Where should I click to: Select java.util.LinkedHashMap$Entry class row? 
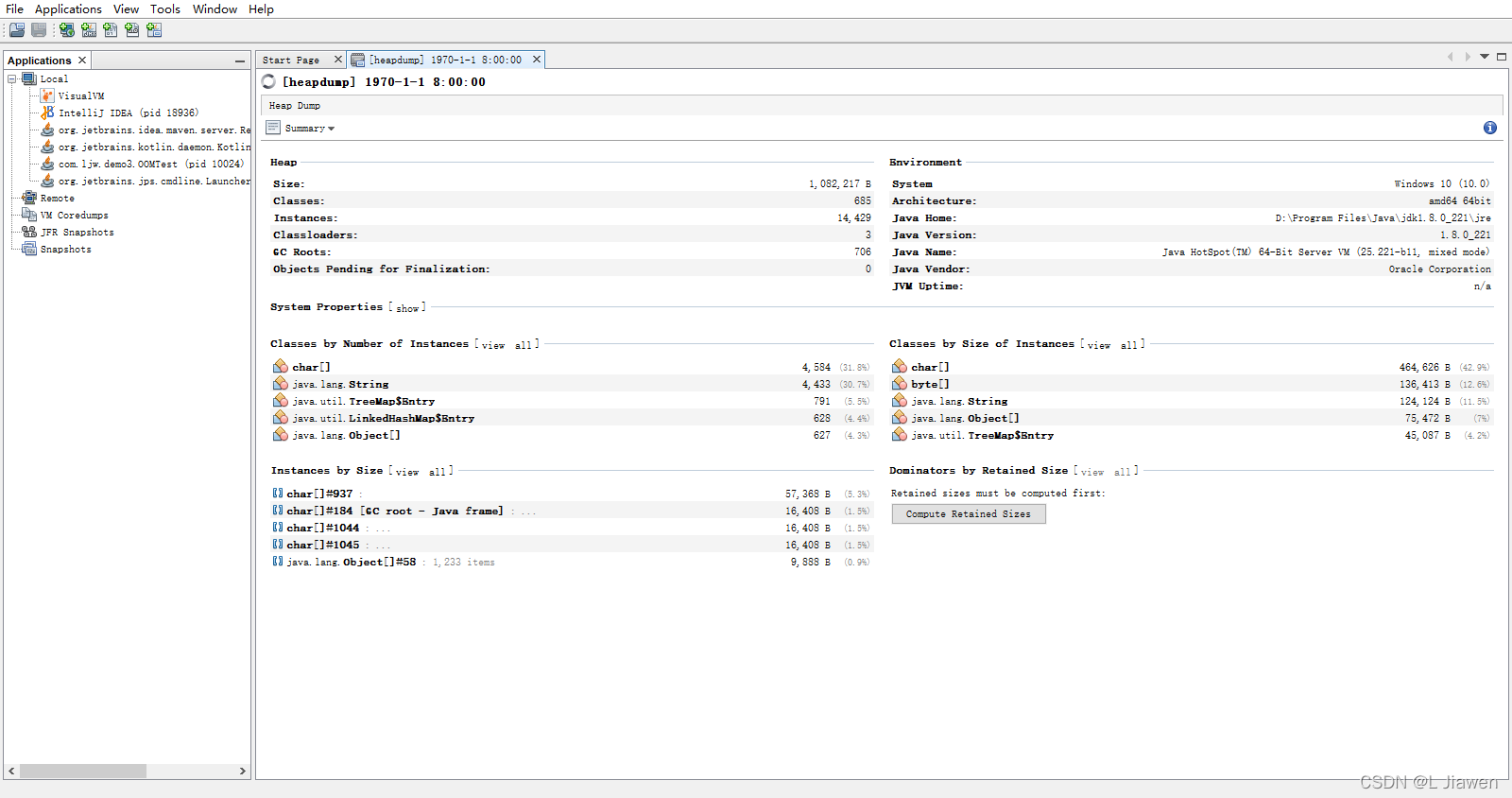click(573, 418)
